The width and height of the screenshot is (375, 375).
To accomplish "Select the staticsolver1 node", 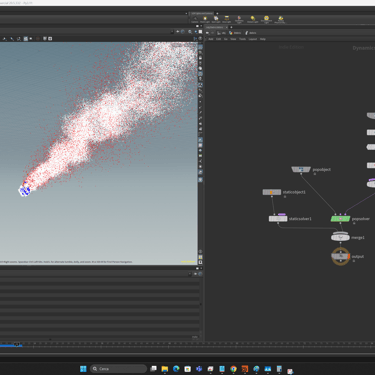I will pyautogui.click(x=278, y=219).
